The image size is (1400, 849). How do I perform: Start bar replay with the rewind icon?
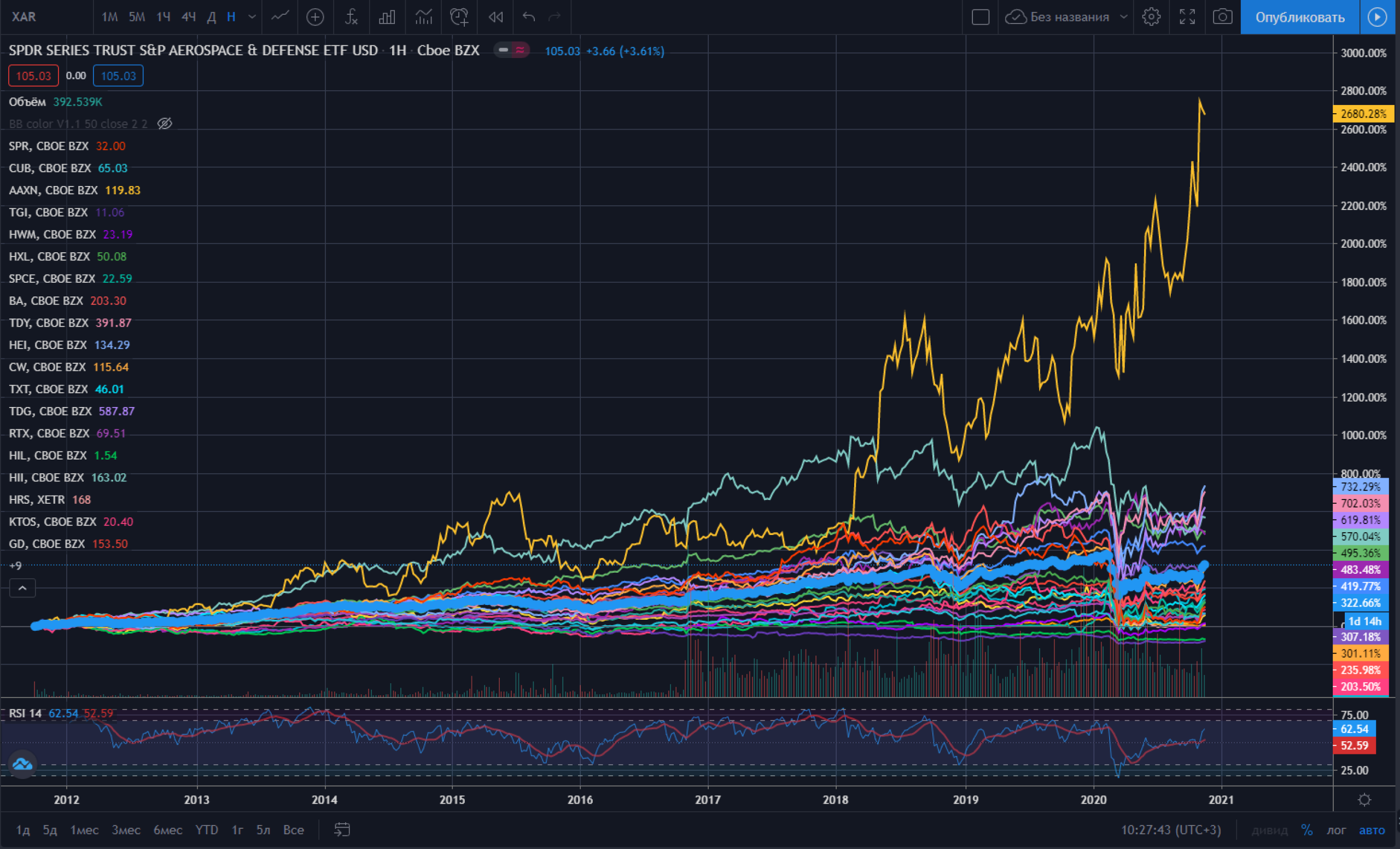tap(495, 17)
